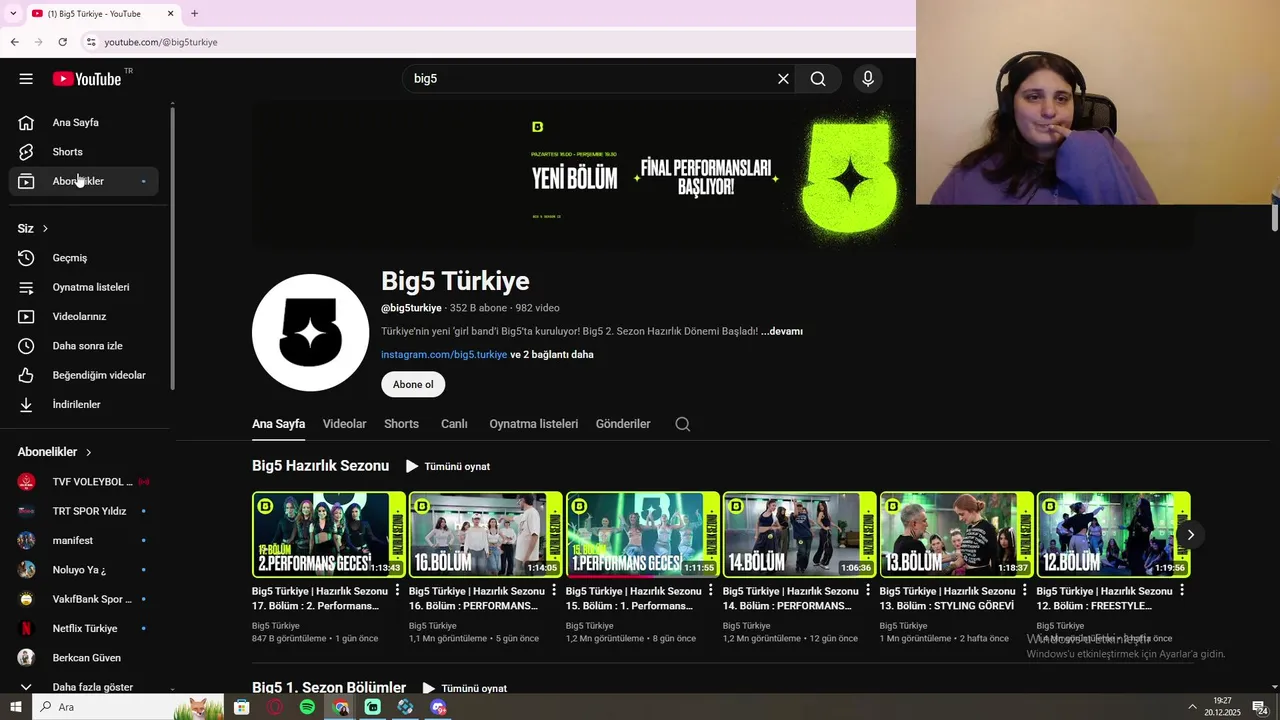Search within channel using magnifier icon
1280x720 pixels.
coord(683,424)
